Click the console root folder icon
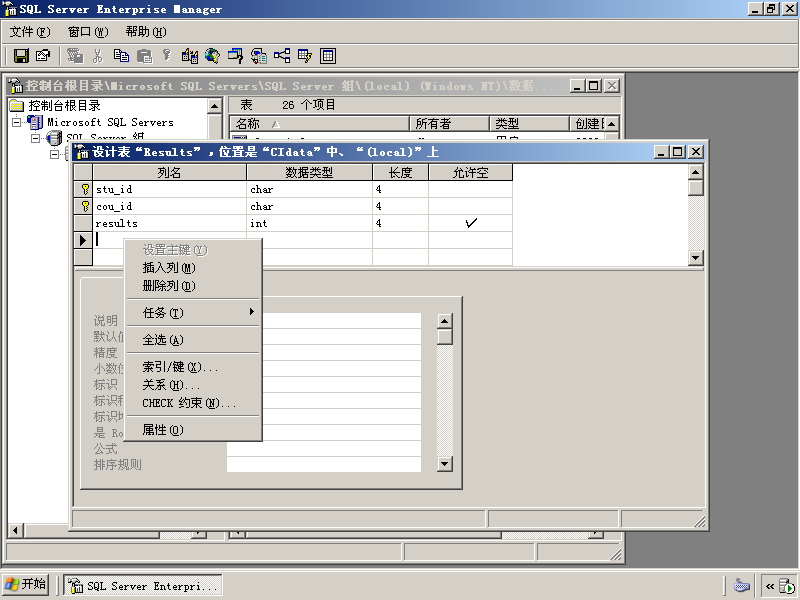 pos(17,106)
